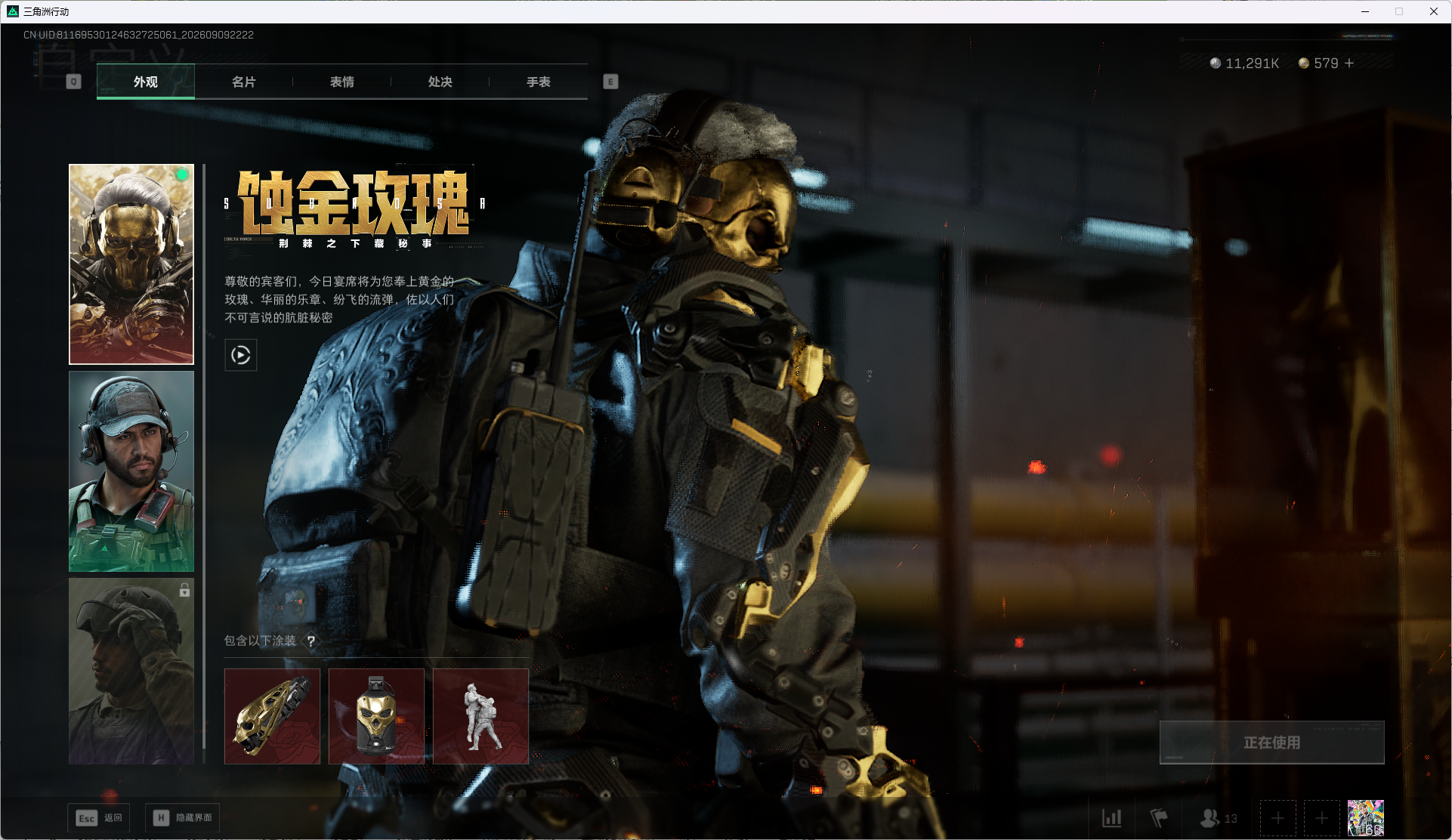Go to the 处决 tab

440,82
